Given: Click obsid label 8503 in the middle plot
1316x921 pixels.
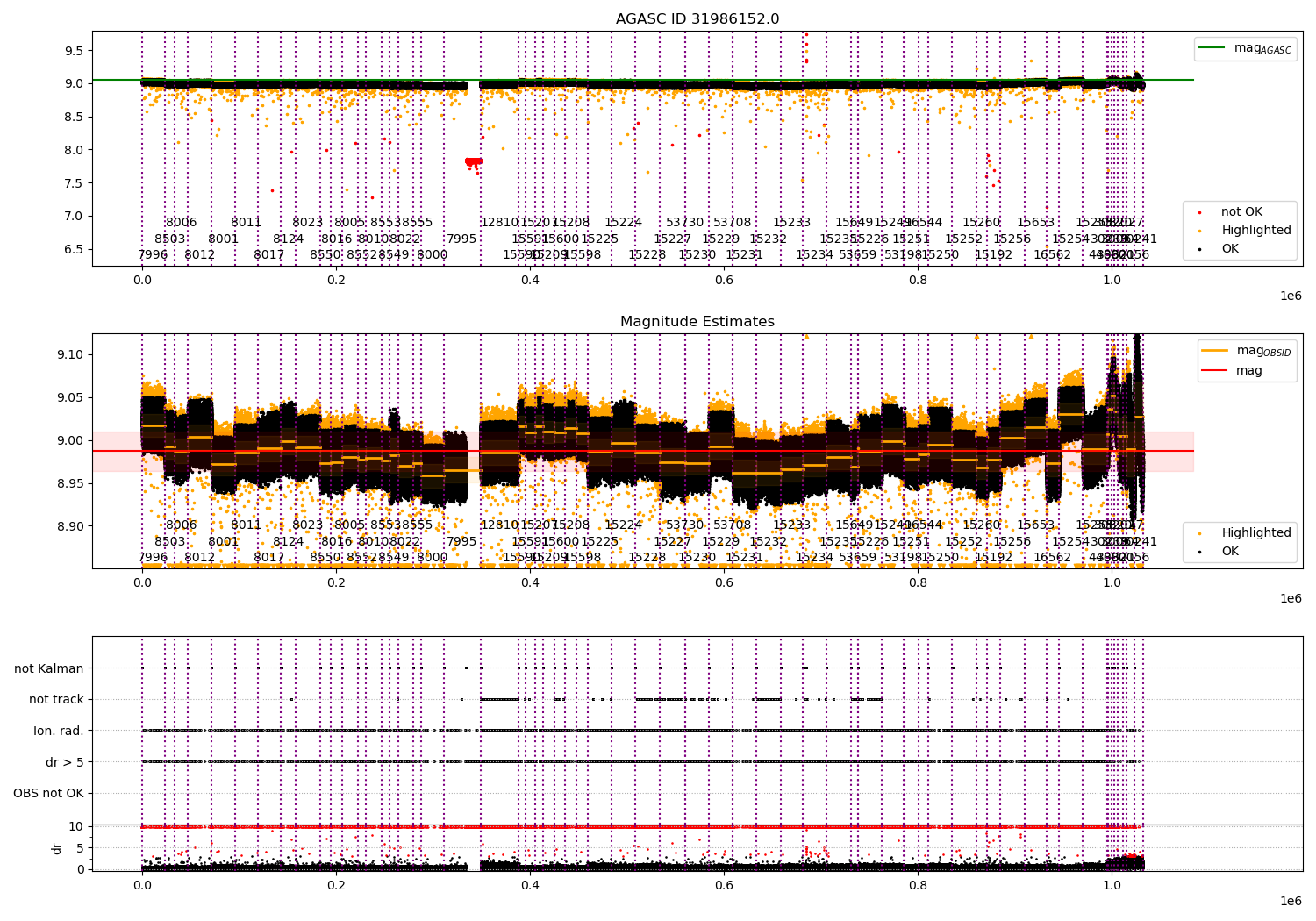Looking at the screenshot, I should (170, 541).
